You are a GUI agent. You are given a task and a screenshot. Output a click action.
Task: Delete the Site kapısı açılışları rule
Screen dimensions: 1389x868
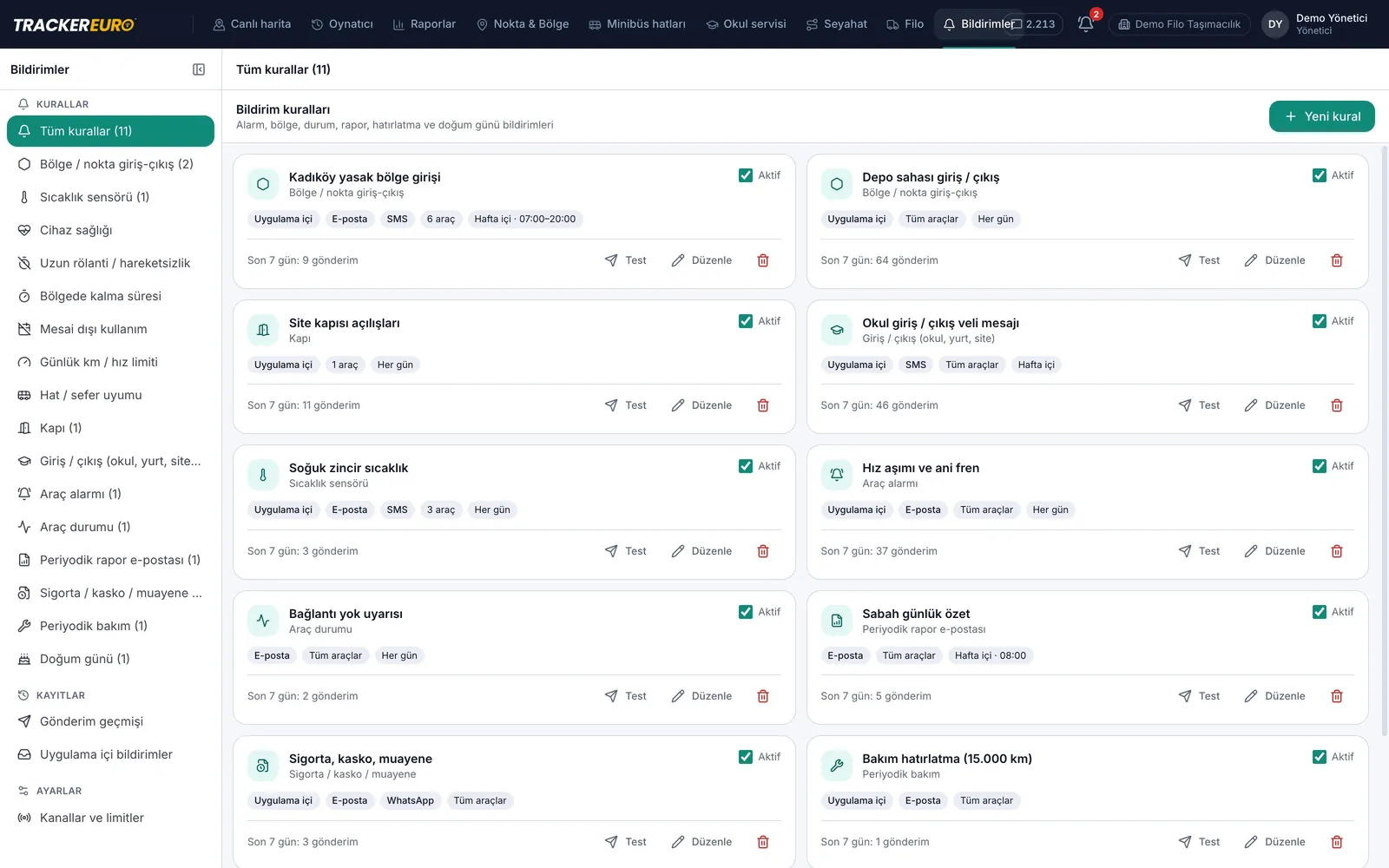pos(763,405)
